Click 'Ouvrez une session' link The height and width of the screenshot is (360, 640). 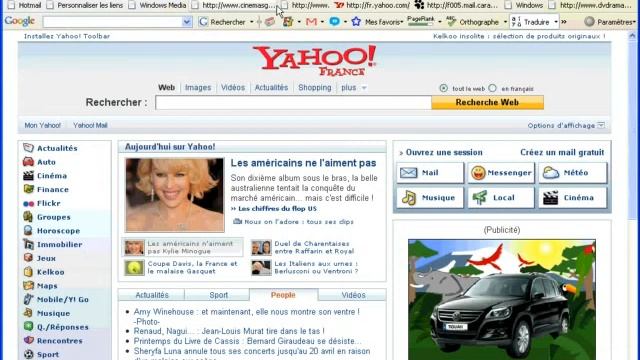[444, 152]
